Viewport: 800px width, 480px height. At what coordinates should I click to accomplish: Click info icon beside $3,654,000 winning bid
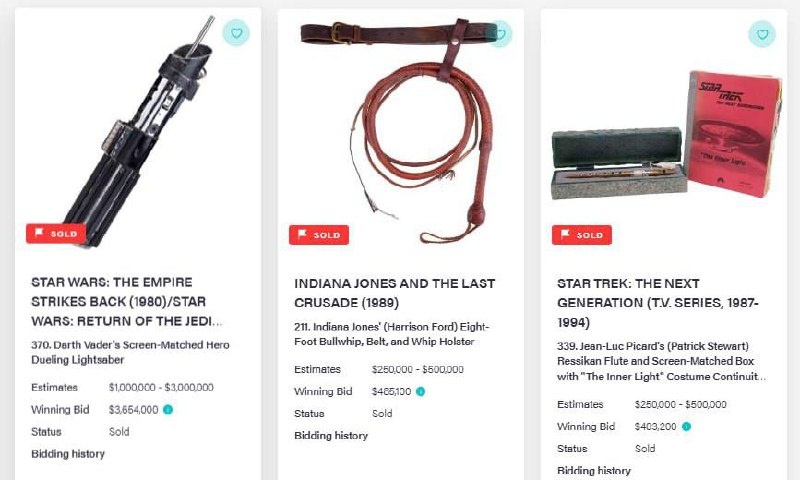pos(168,409)
